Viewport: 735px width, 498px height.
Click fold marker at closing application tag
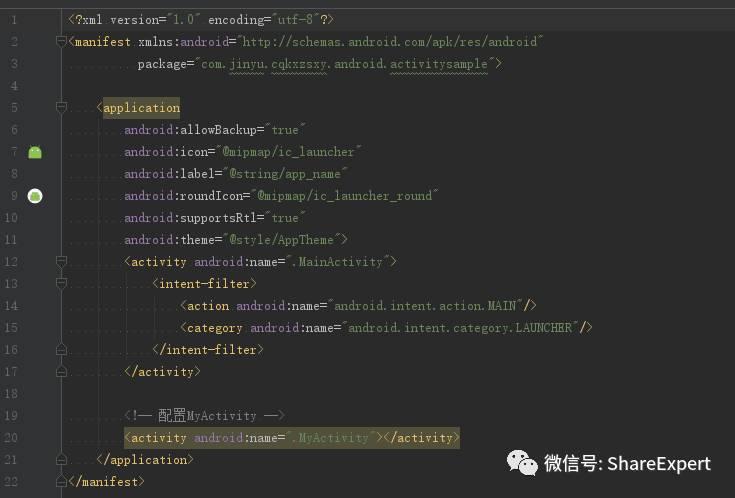point(62,460)
